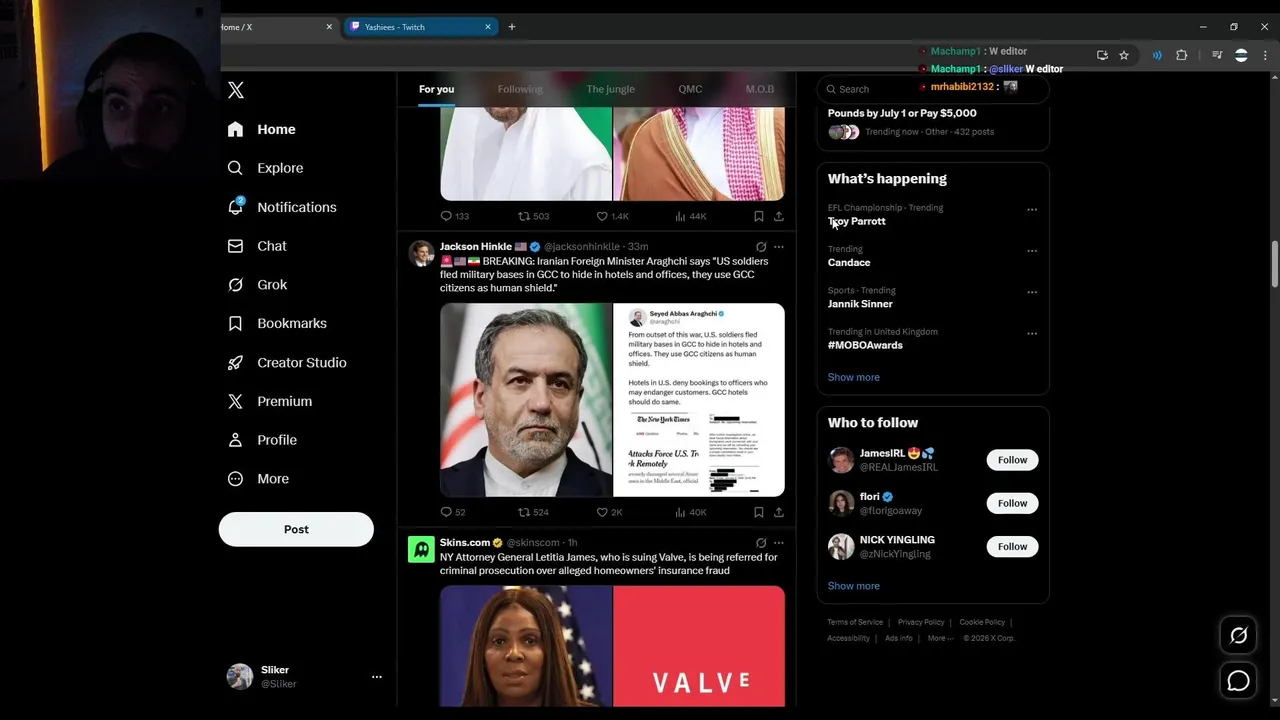Viewport: 1280px width, 720px height.
Task: Open Grok explain icon on Jackson Hinkle post
Action: click(x=761, y=247)
